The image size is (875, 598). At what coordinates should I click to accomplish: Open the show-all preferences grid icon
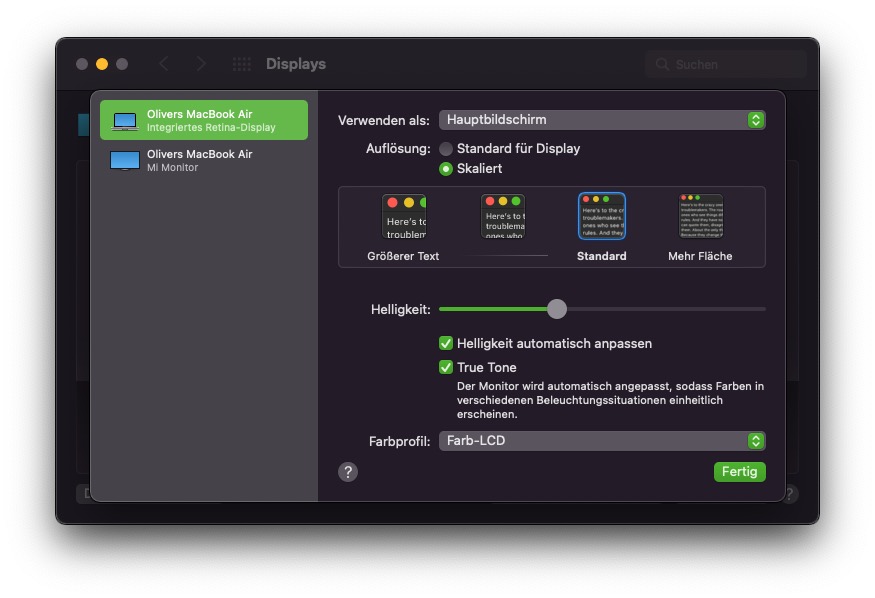point(242,64)
